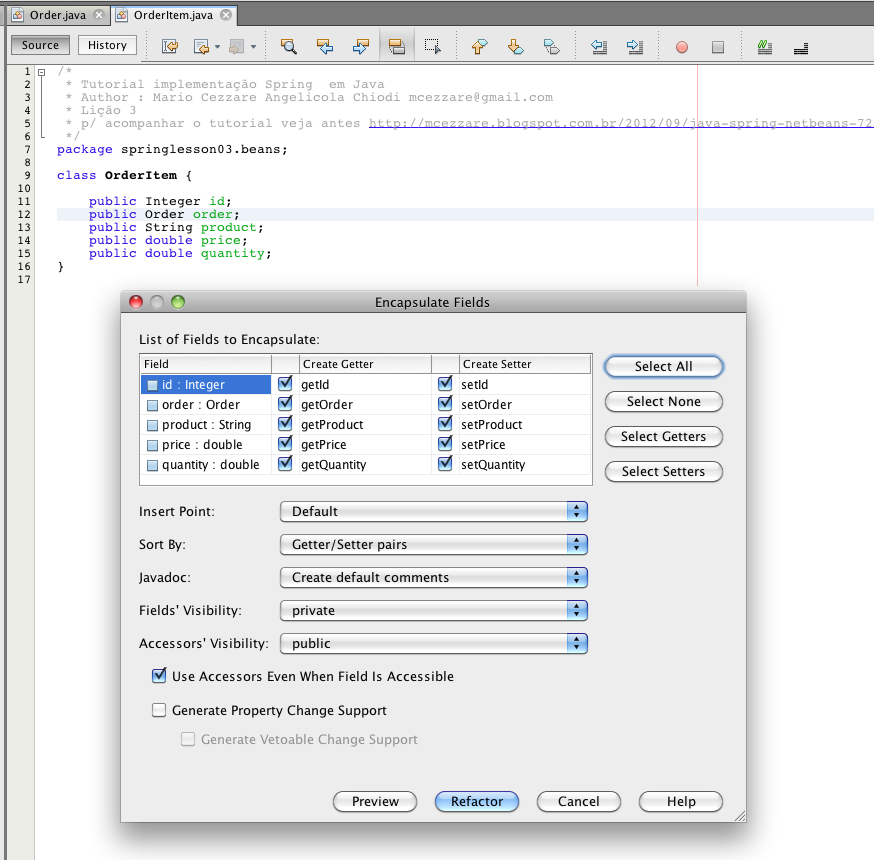Image resolution: width=874 pixels, height=860 pixels.
Task: Toggle bookmark toolbar icon
Action: [x=551, y=46]
